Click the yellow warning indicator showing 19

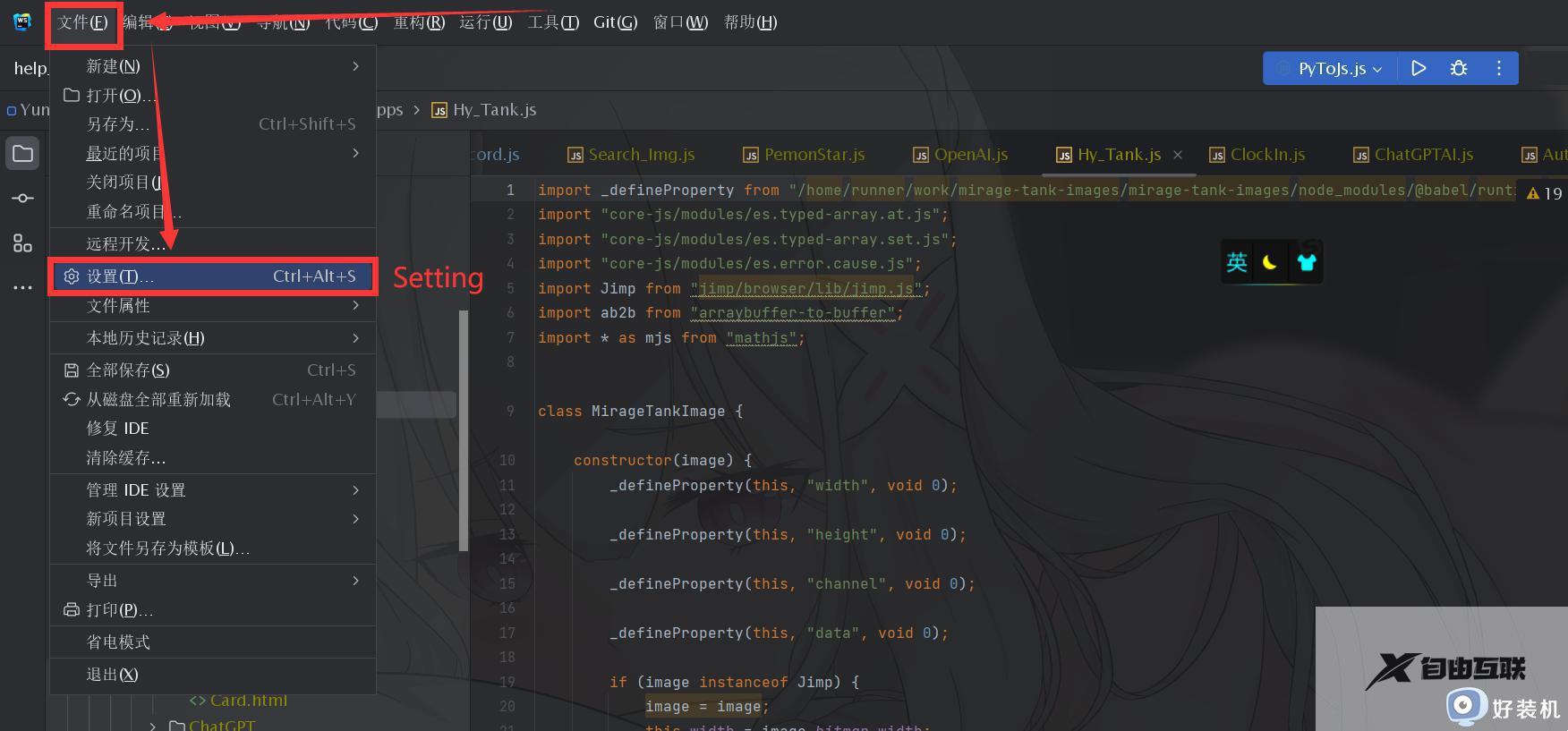(1544, 193)
